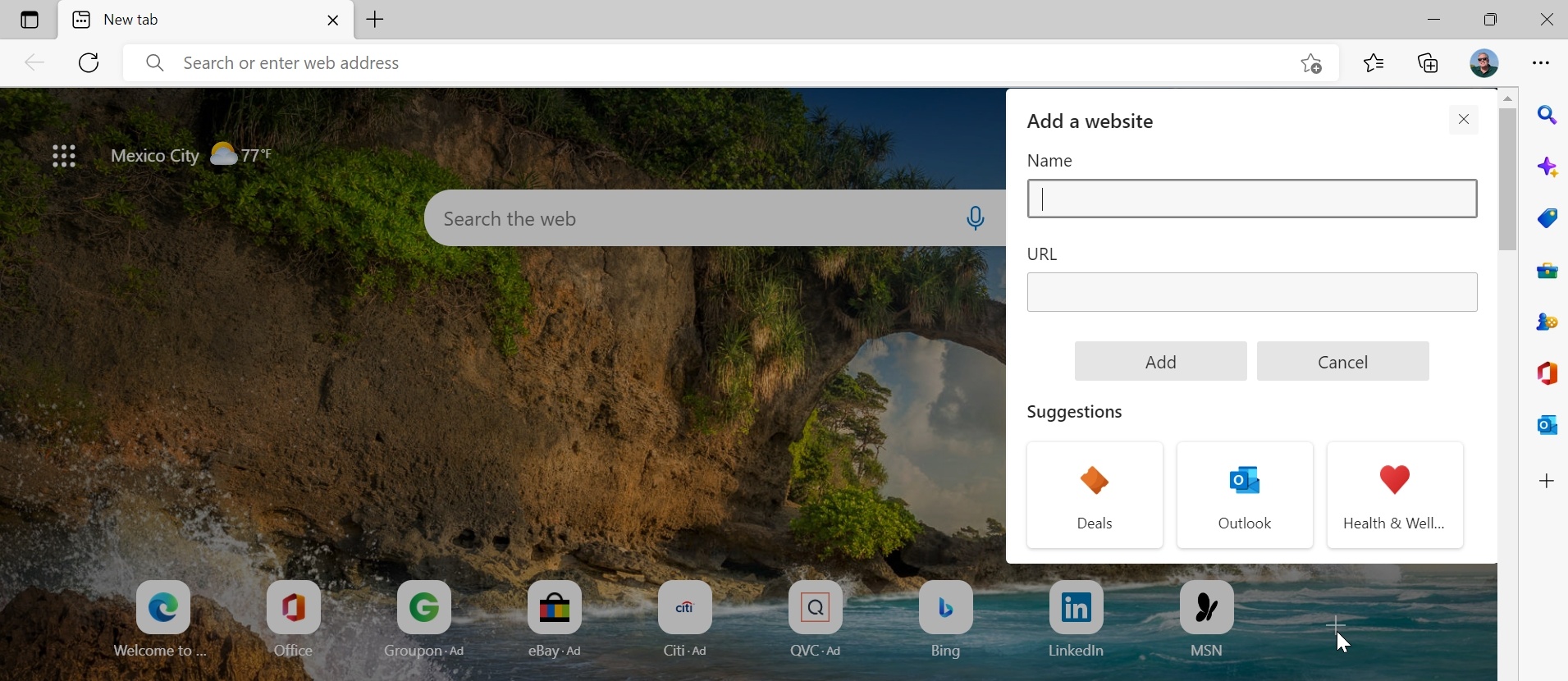
Task: Open the apps grid launcher
Action: [x=64, y=156]
